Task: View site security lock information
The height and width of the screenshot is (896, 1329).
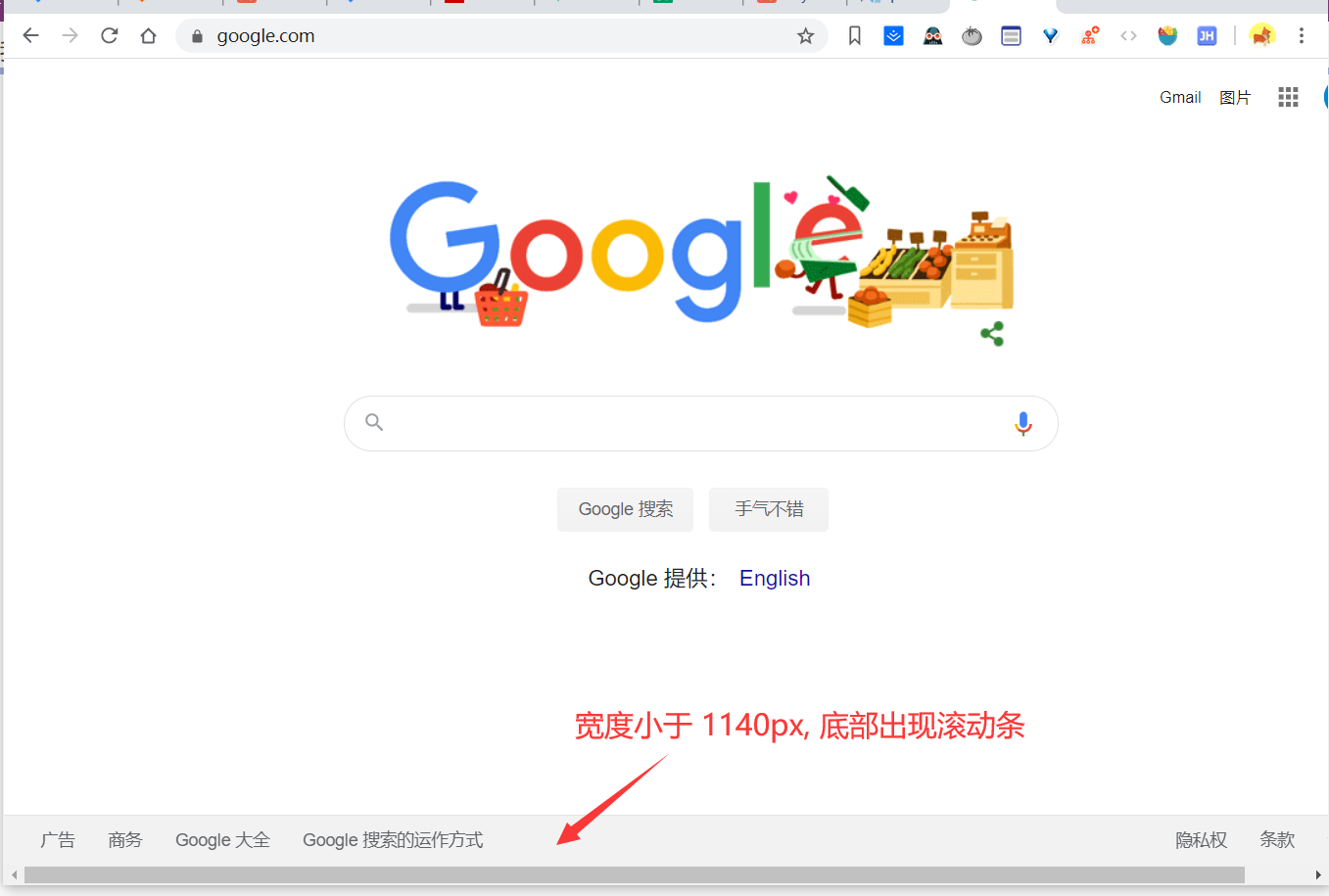Action: pyautogui.click(x=197, y=36)
